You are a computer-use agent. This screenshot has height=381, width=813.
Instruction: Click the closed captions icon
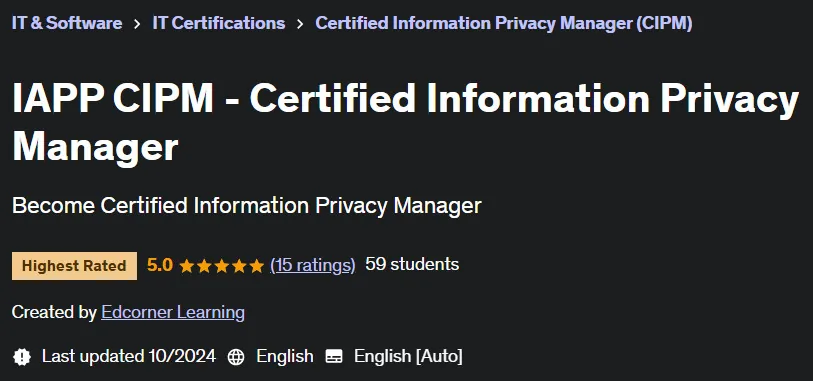click(334, 357)
